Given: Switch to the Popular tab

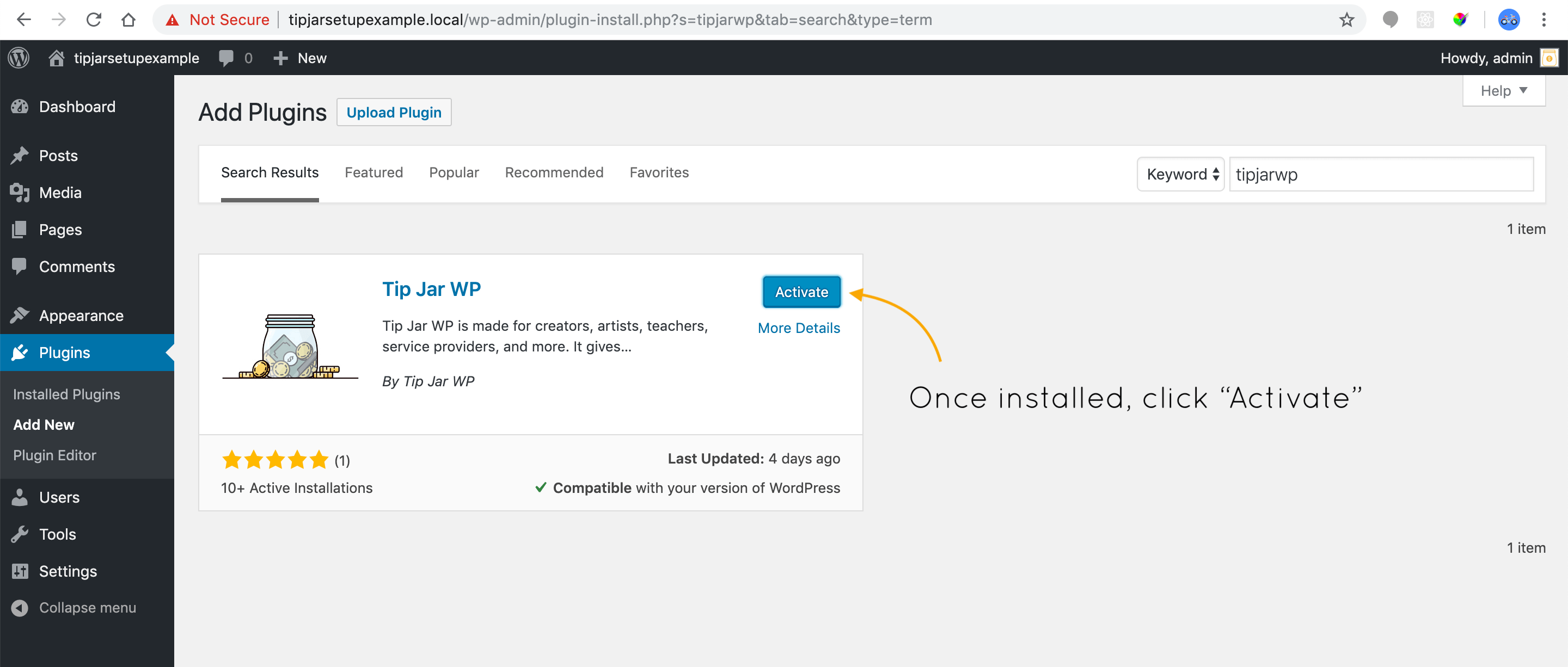Looking at the screenshot, I should click(454, 172).
